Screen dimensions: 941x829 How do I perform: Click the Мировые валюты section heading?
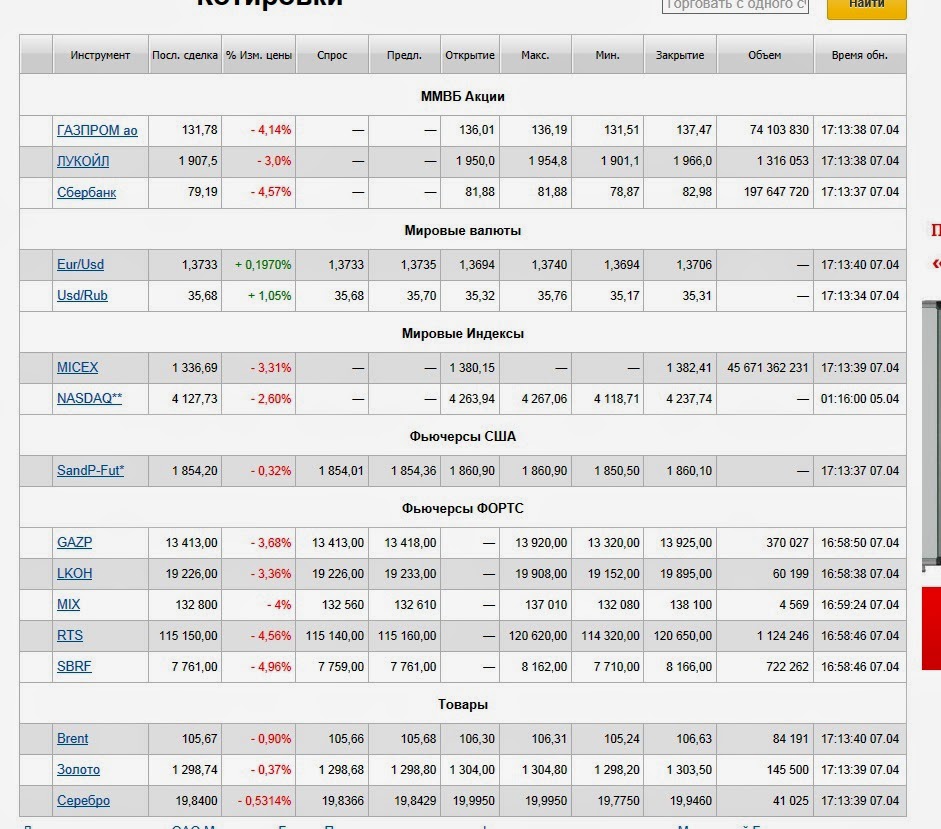coord(463,231)
